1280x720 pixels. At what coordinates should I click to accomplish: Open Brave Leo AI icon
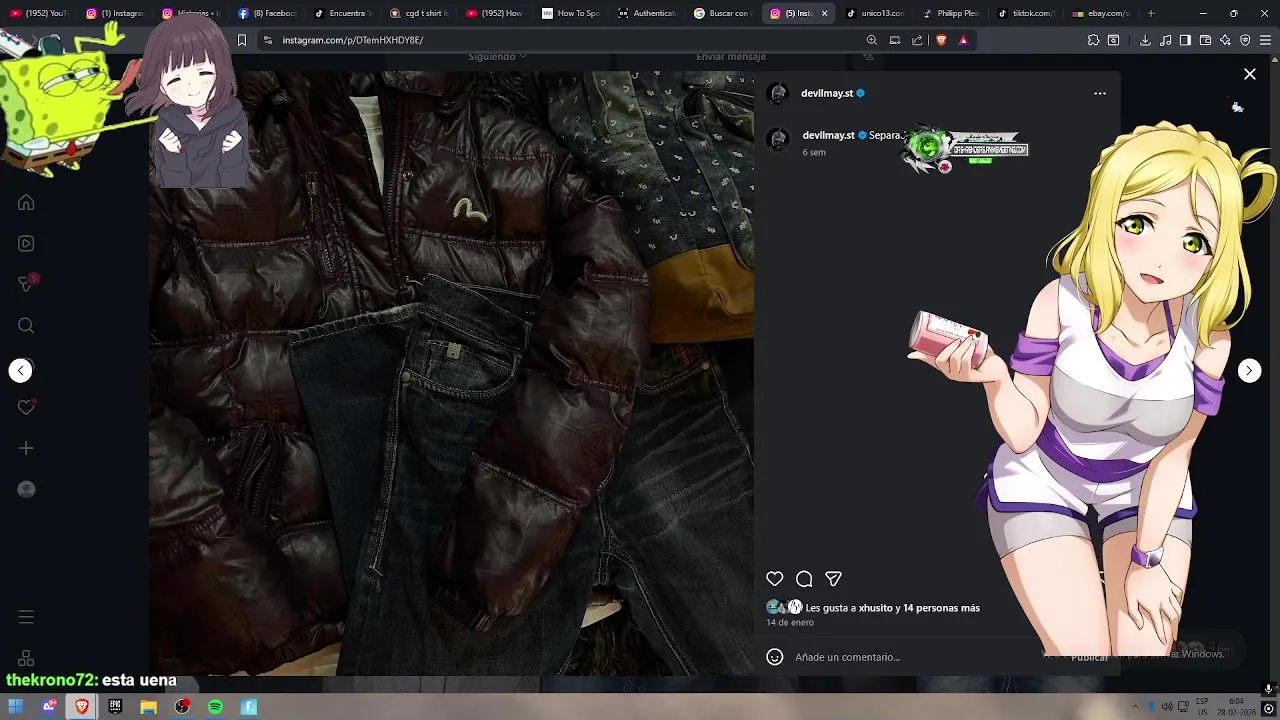1225,40
